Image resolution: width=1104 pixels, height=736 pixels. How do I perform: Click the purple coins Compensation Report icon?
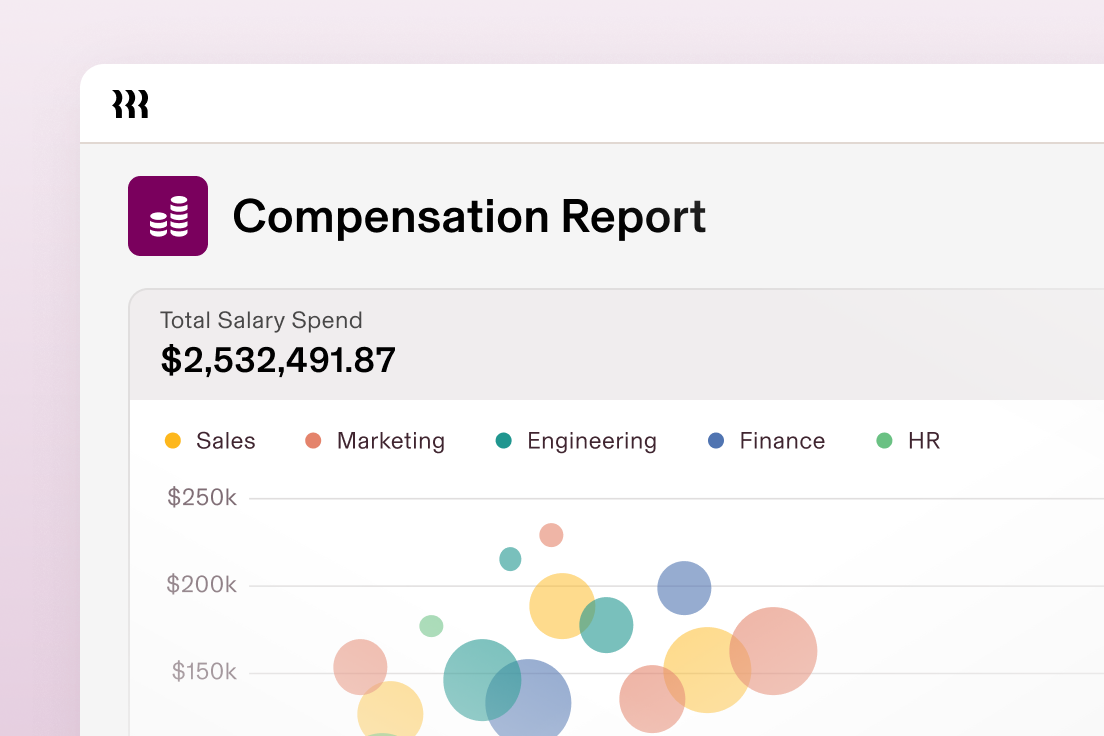click(168, 215)
